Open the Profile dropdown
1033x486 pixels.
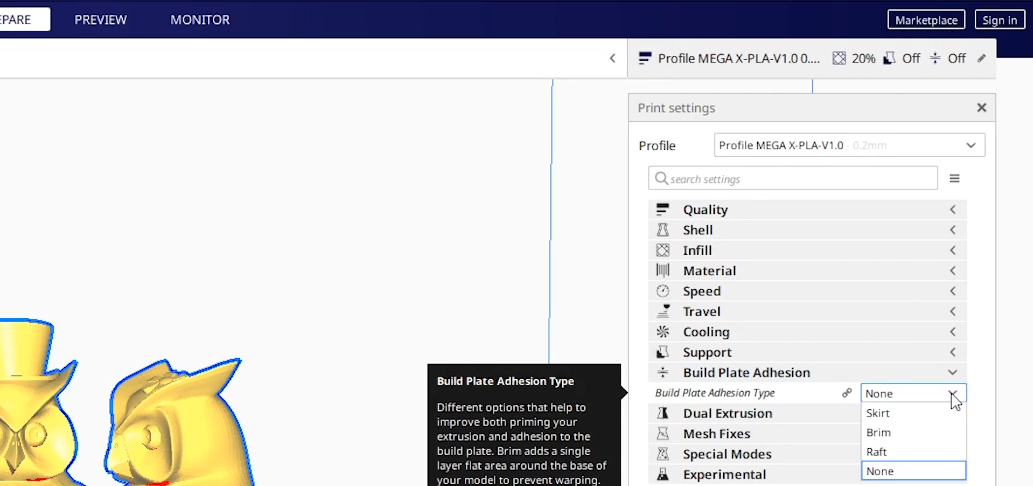849,146
